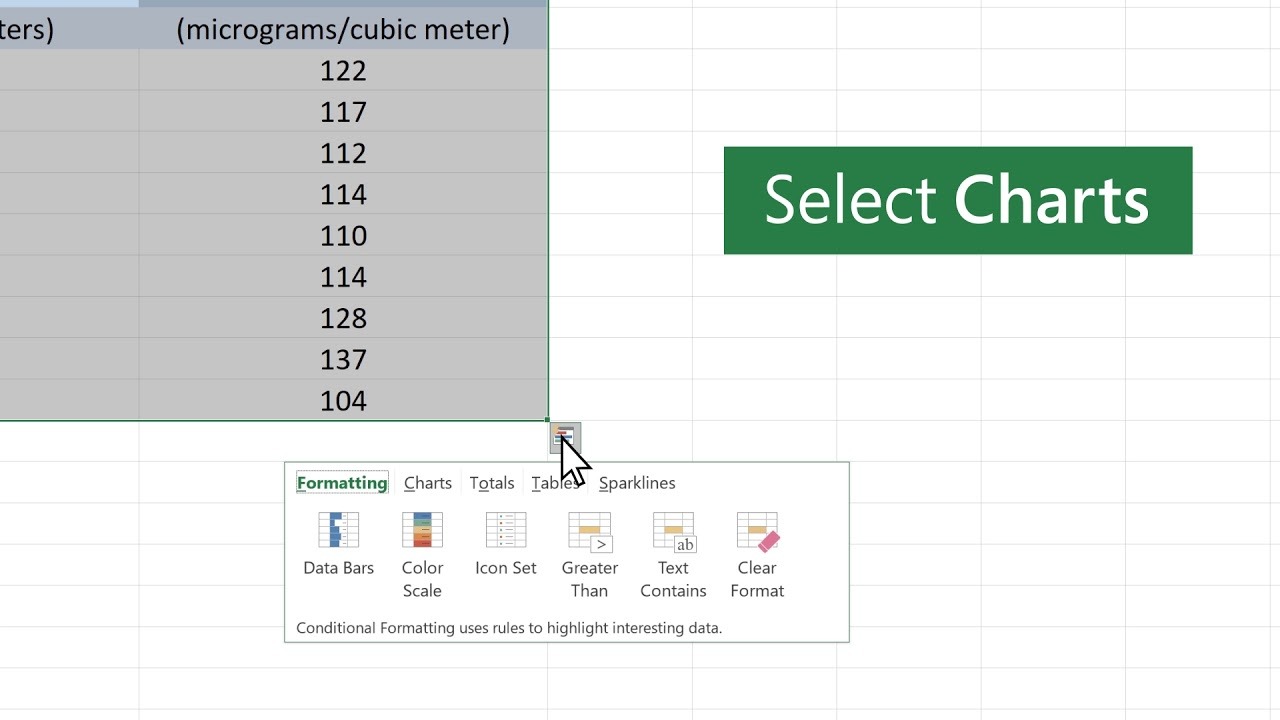Select the cell with value 117

click(343, 111)
